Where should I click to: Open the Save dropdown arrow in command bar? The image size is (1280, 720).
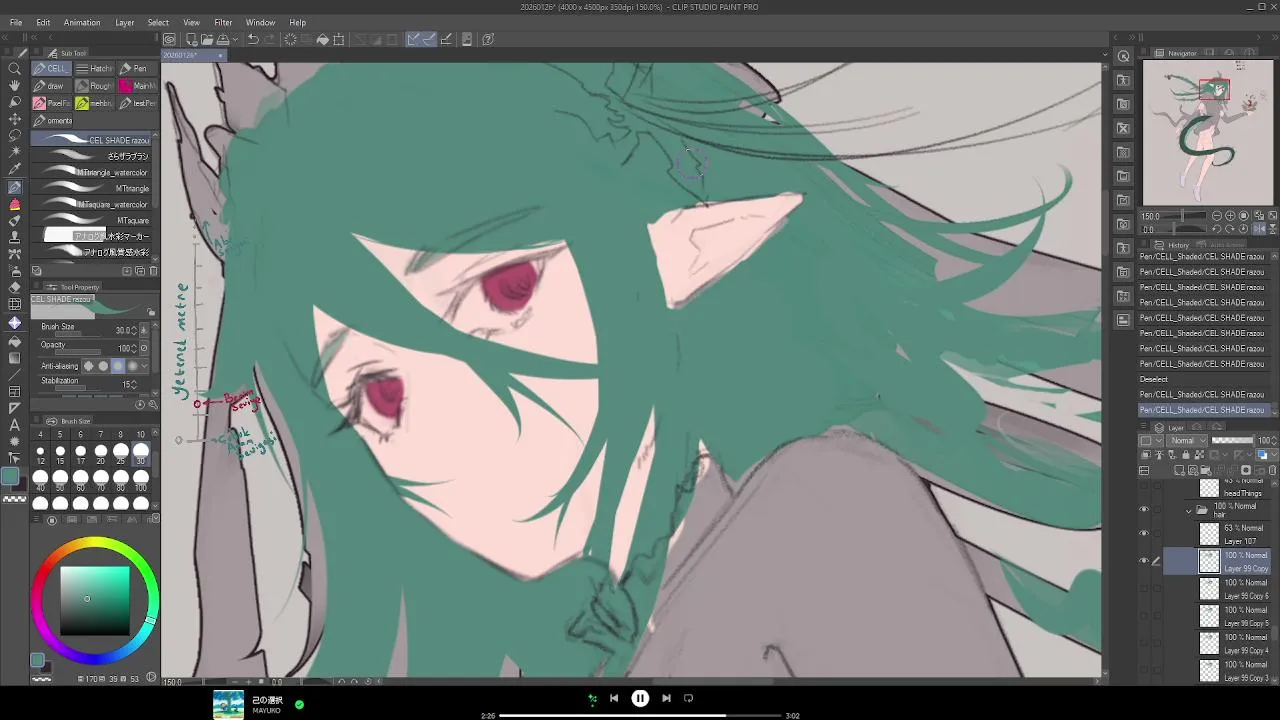(234, 40)
